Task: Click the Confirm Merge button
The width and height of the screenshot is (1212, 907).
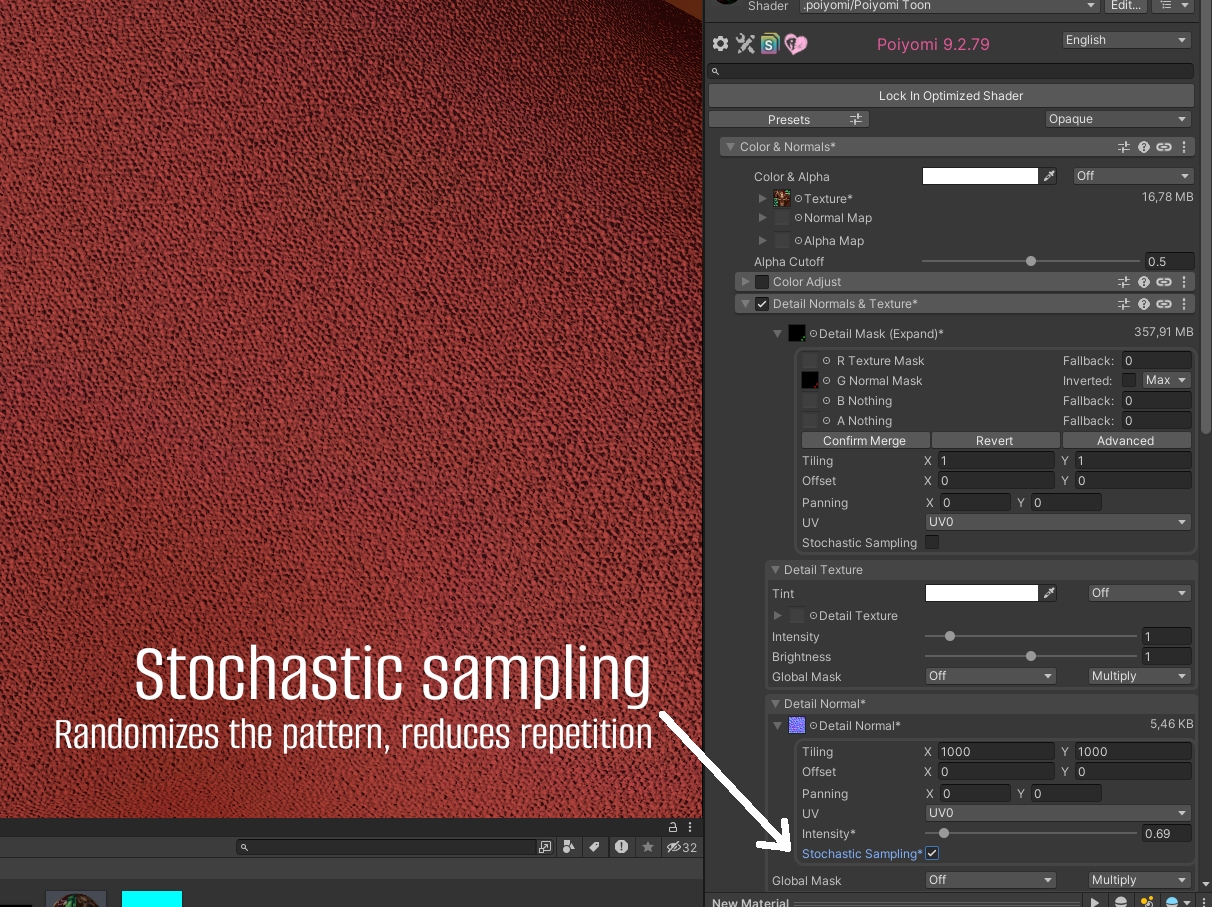Action: 864,441
